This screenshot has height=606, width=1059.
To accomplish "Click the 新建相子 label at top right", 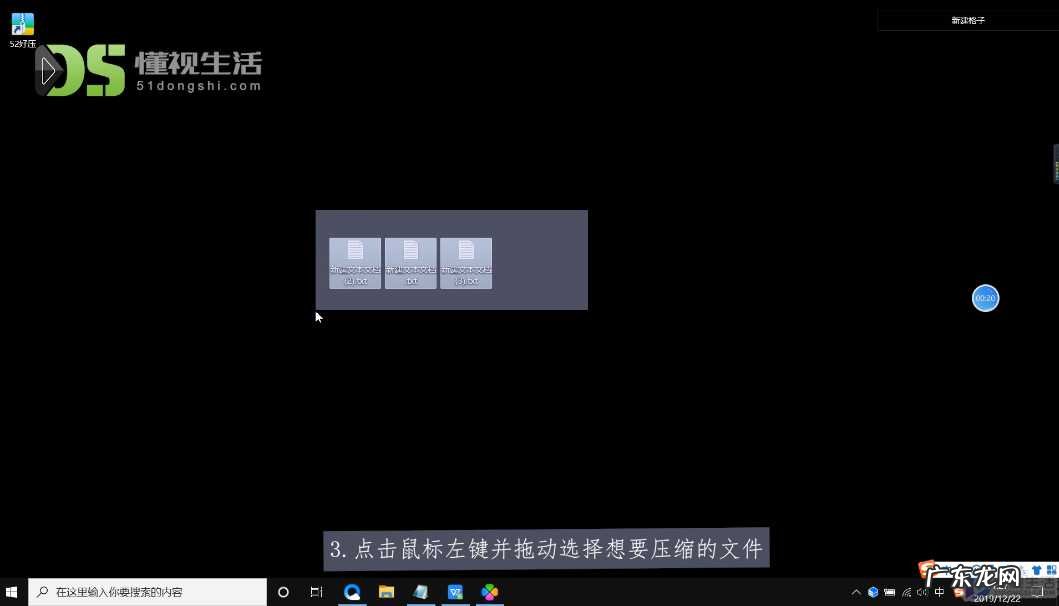I will click(x=967, y=18).
